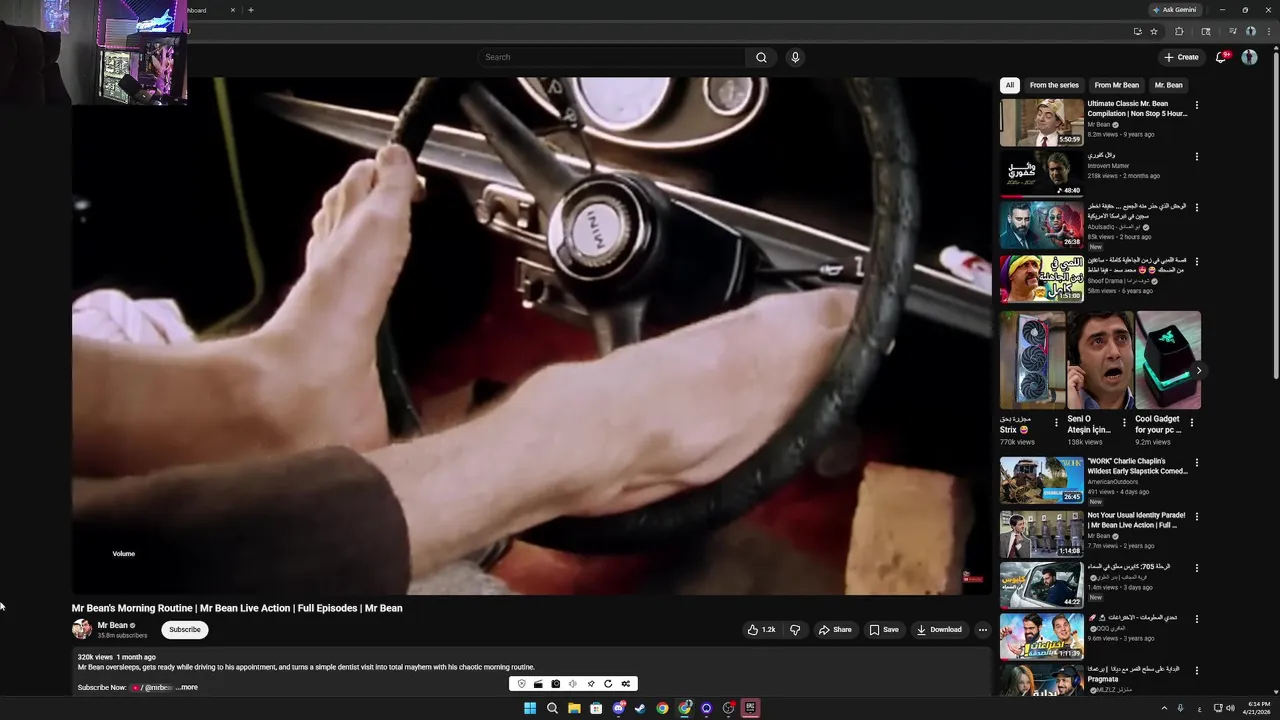Show hidden system tray icons
Screen dimensions: 1280x720
point(1164,708)
